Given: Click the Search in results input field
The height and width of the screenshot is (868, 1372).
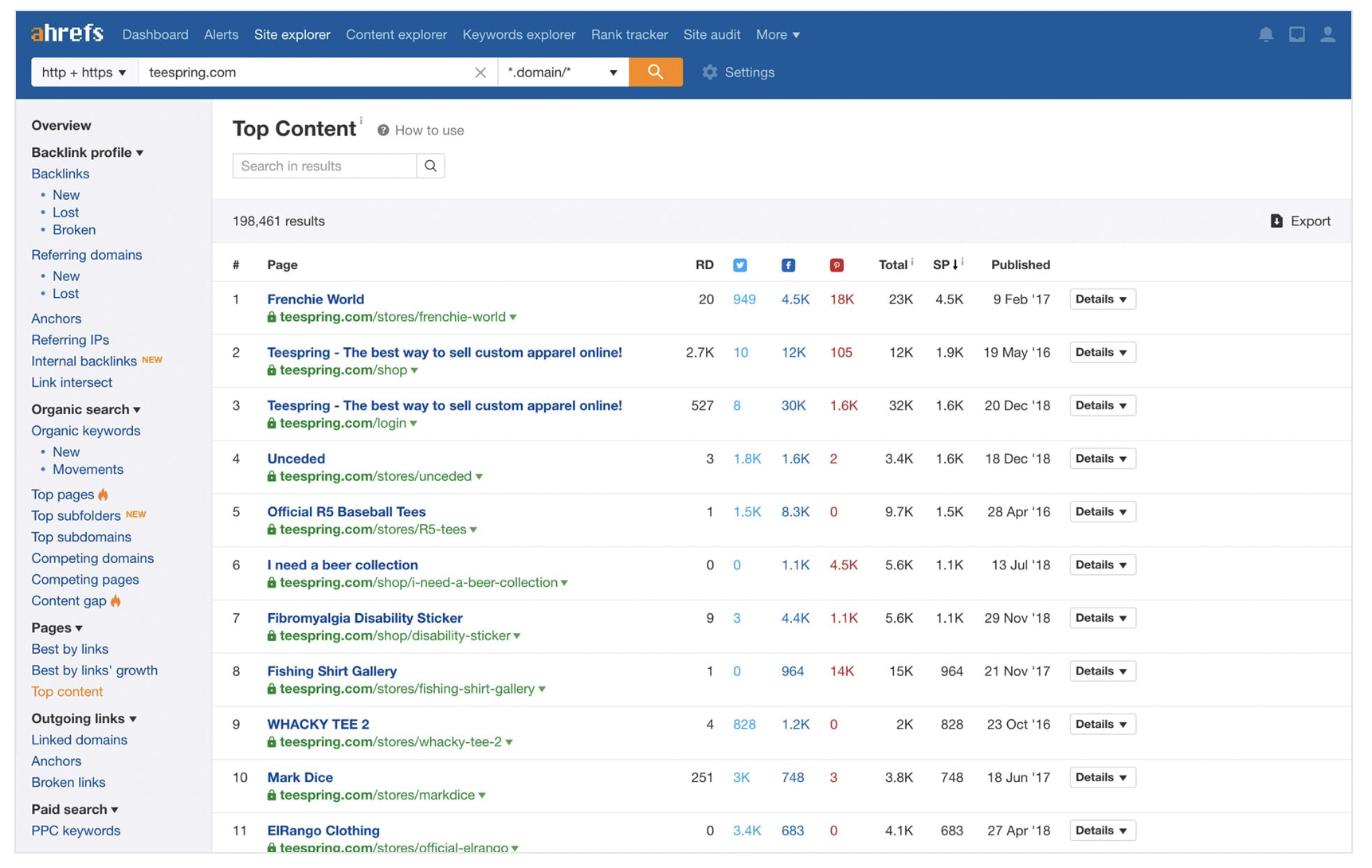Looking at the screenshot, I should click(x=324, y=166).
